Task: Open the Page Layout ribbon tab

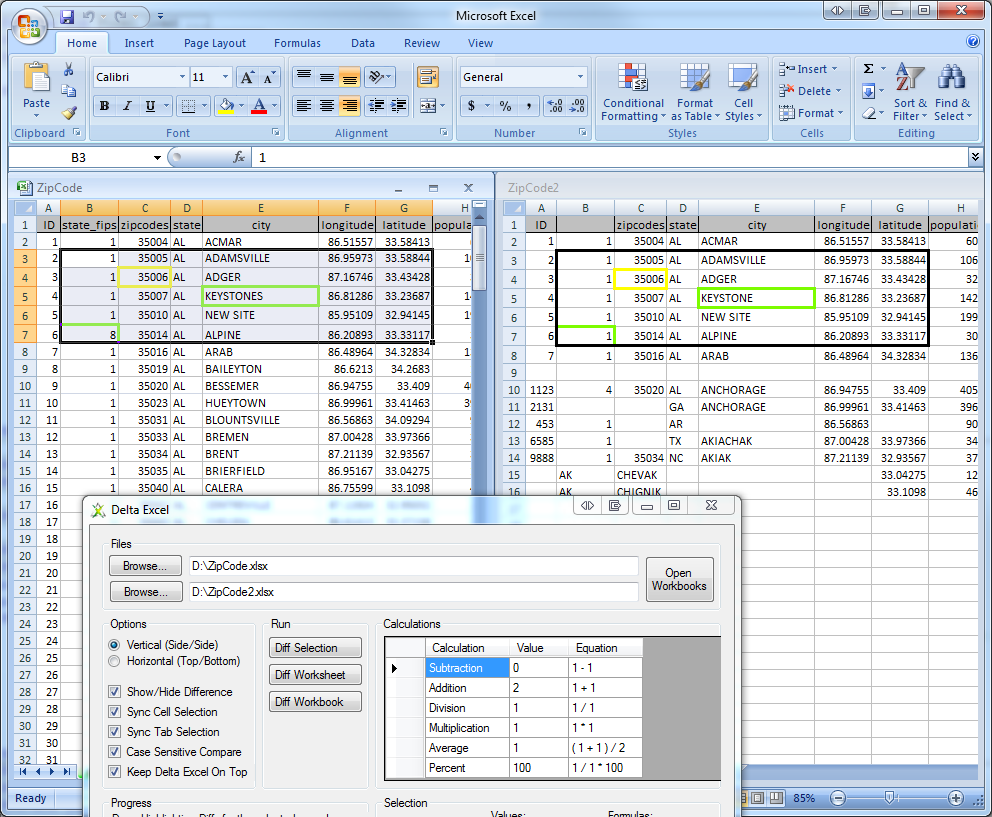Action: (x=214, y=43)
